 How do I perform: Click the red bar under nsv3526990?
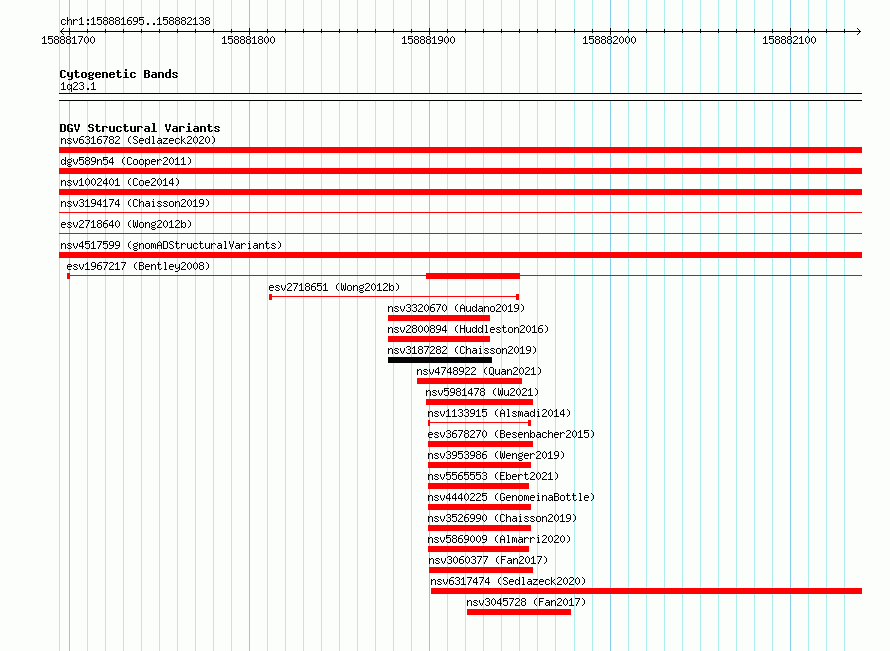tap(479, 528)
